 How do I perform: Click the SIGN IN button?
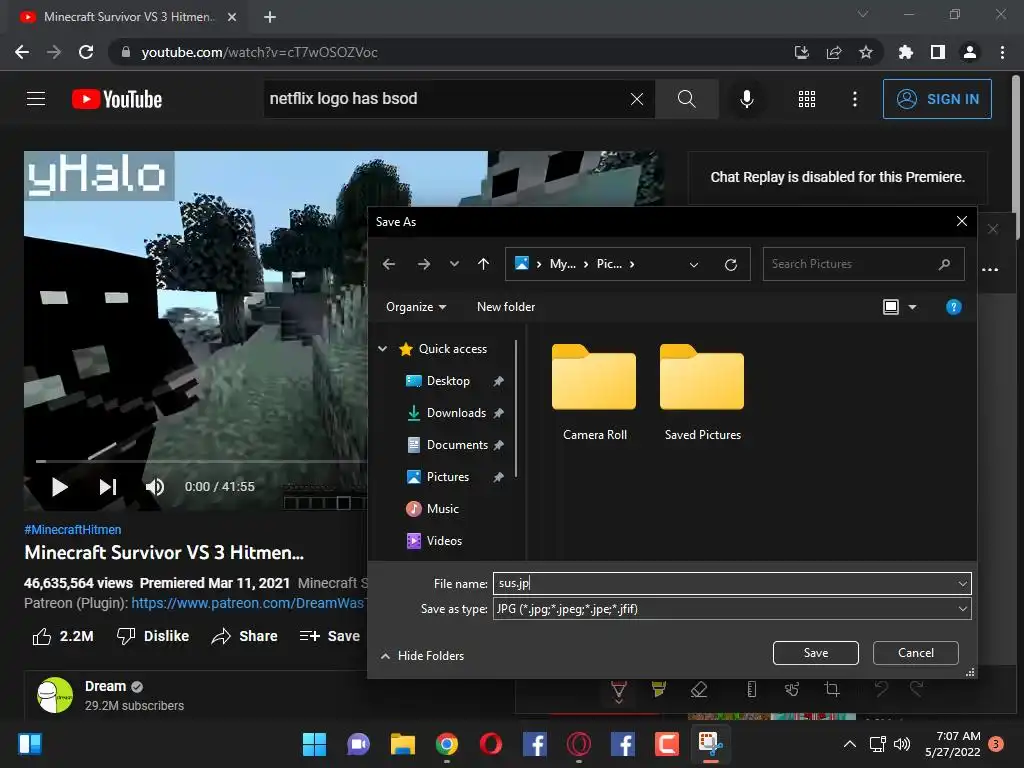pos(937,99)
